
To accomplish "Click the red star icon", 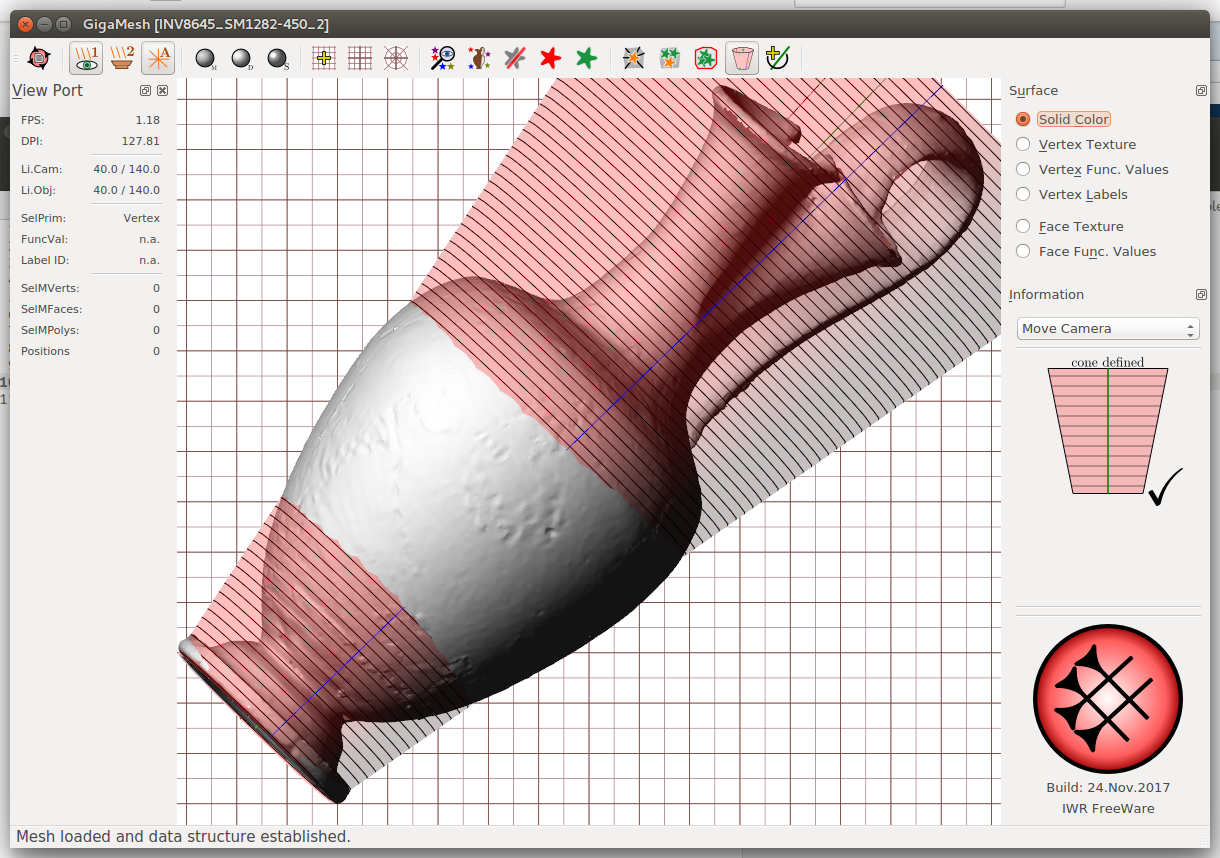I will pyautogui.click(x=551, y=59).
